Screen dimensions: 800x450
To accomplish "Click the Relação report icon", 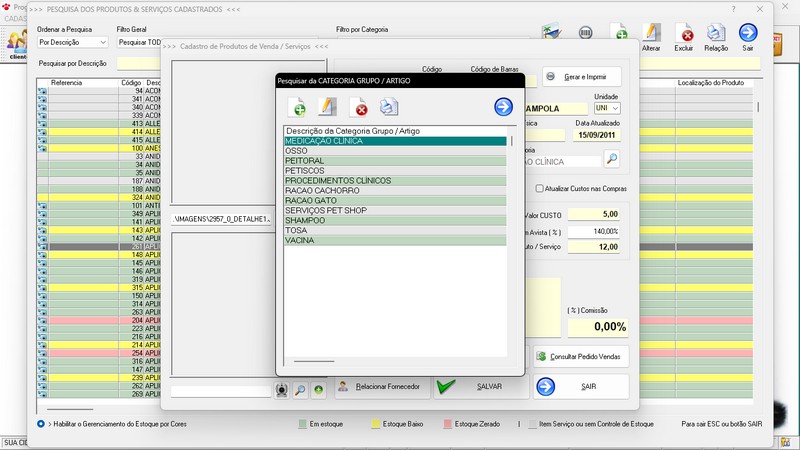I will tap(716, 36).
